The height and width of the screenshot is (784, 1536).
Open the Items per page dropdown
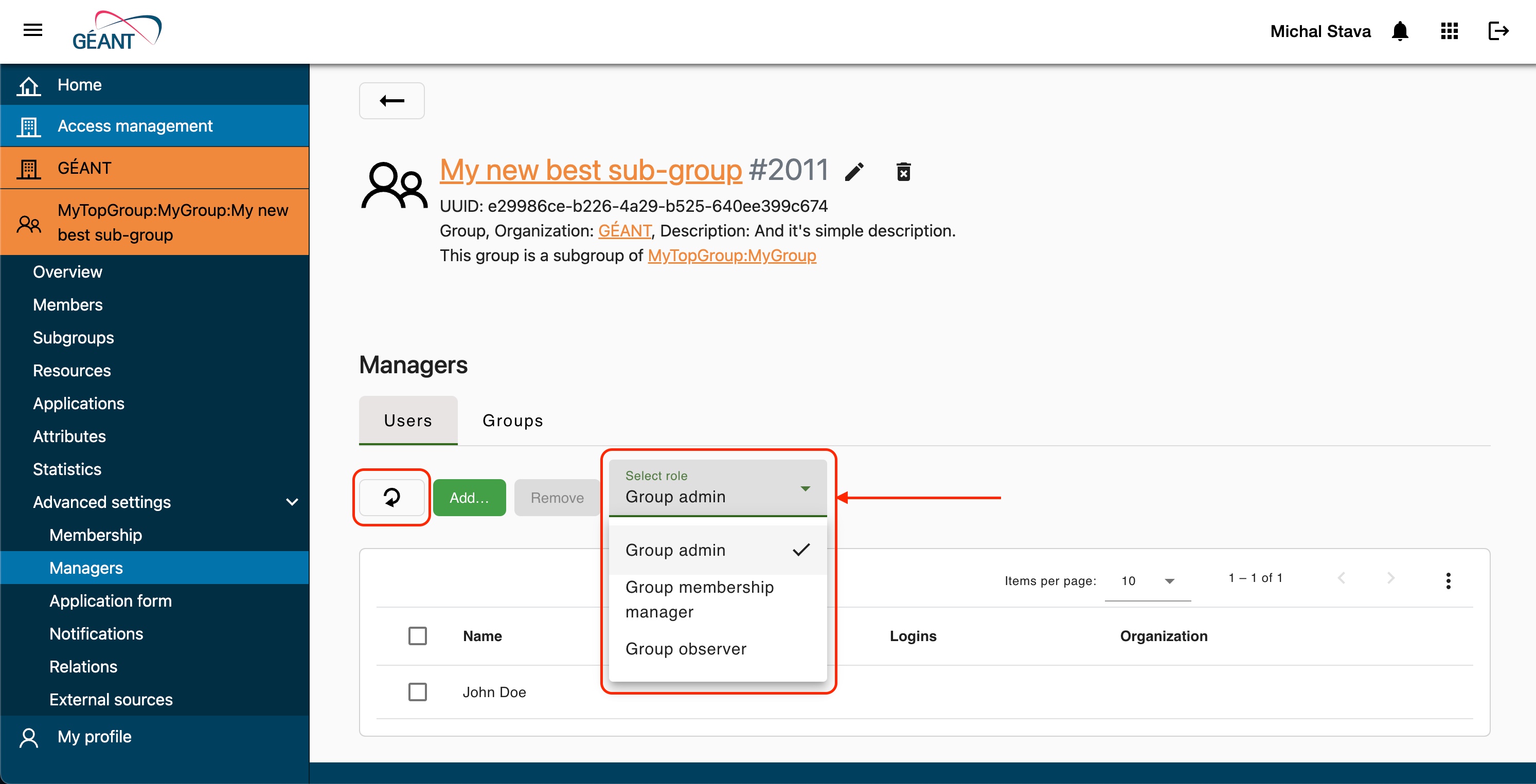click(1147, 581)
